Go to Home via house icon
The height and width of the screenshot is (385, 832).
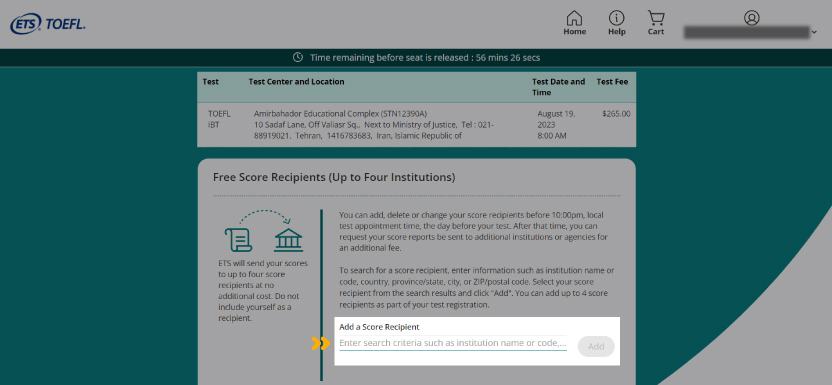click(574, 18)
